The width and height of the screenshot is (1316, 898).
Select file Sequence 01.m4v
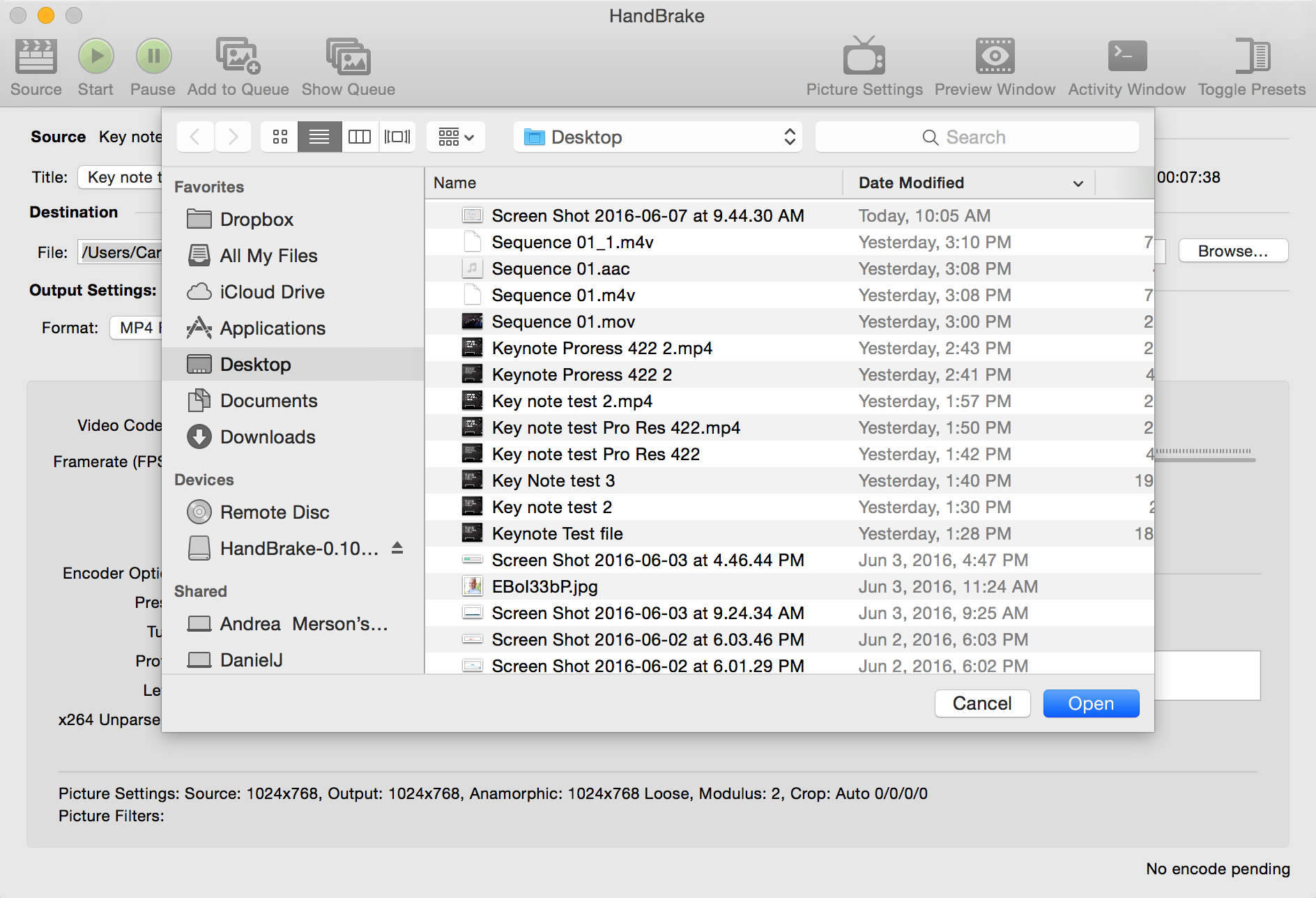[x=789, y=295]
